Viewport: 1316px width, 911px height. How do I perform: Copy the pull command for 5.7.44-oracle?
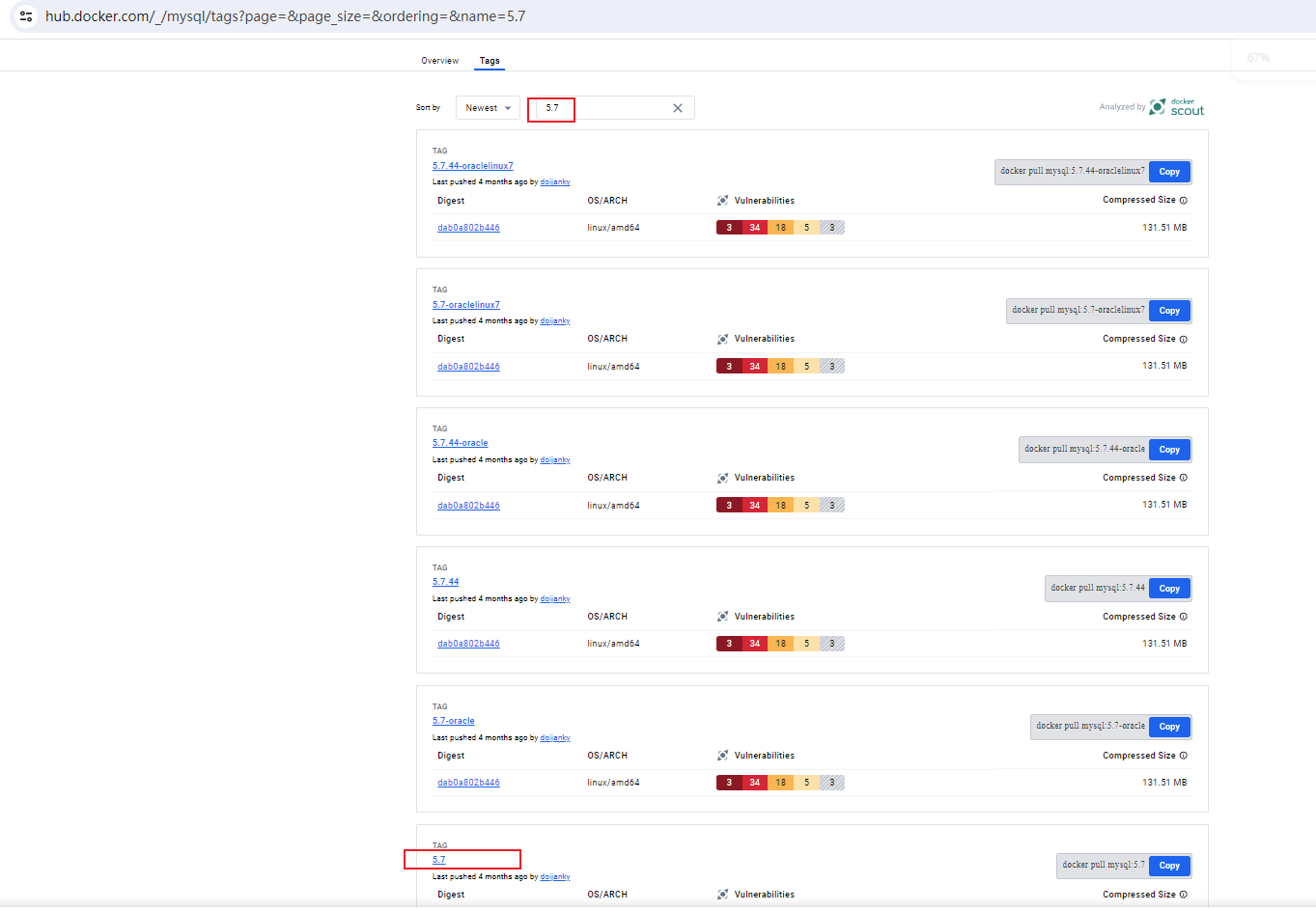pyautogui.click(x=1169, y=450)
